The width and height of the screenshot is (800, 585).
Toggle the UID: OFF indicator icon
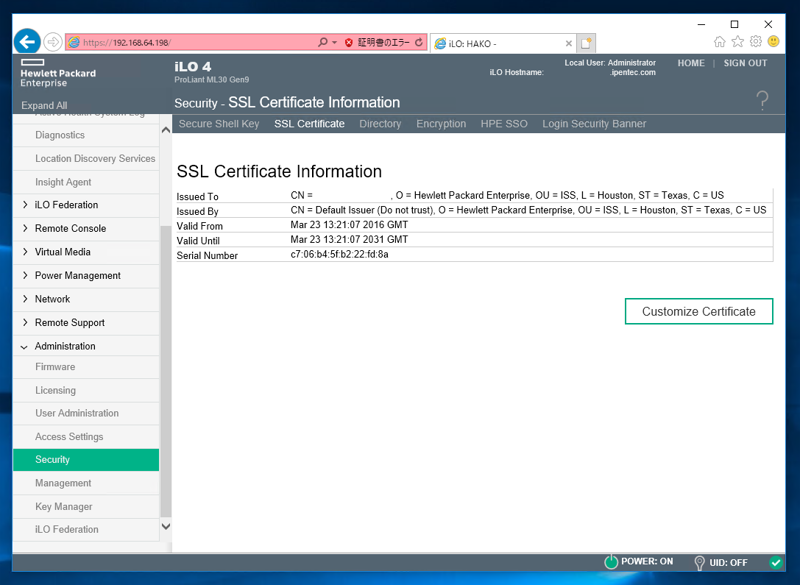click(x=699, y=563)
